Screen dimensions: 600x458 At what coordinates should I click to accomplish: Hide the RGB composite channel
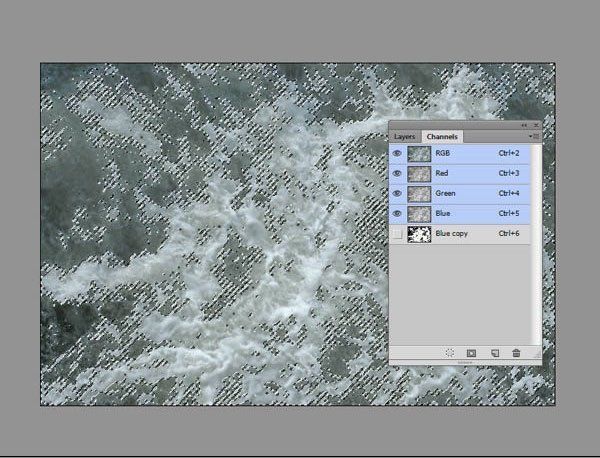click(x=397, y=153)
